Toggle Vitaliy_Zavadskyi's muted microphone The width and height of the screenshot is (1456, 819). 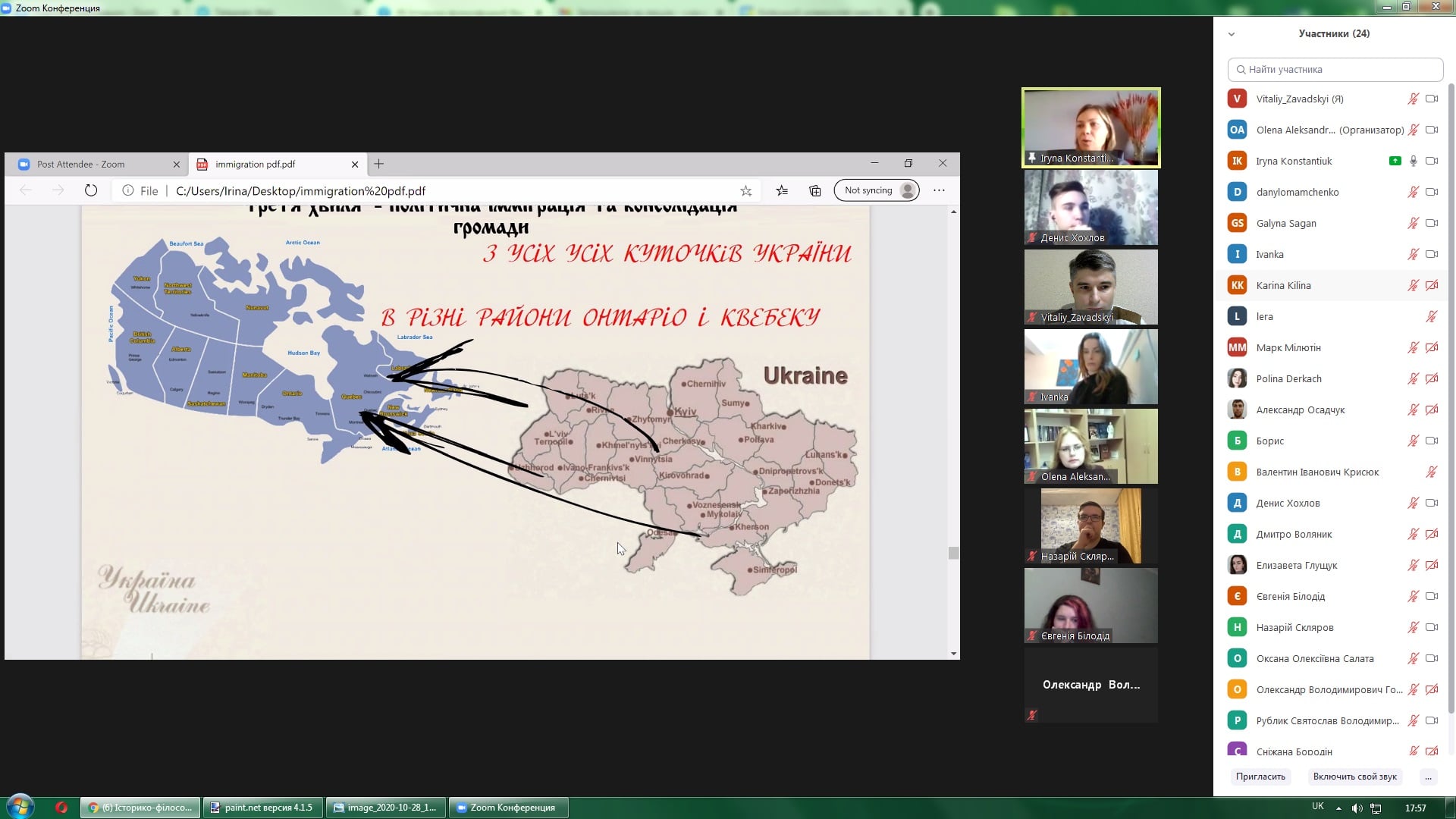[x=1414, y=99]
